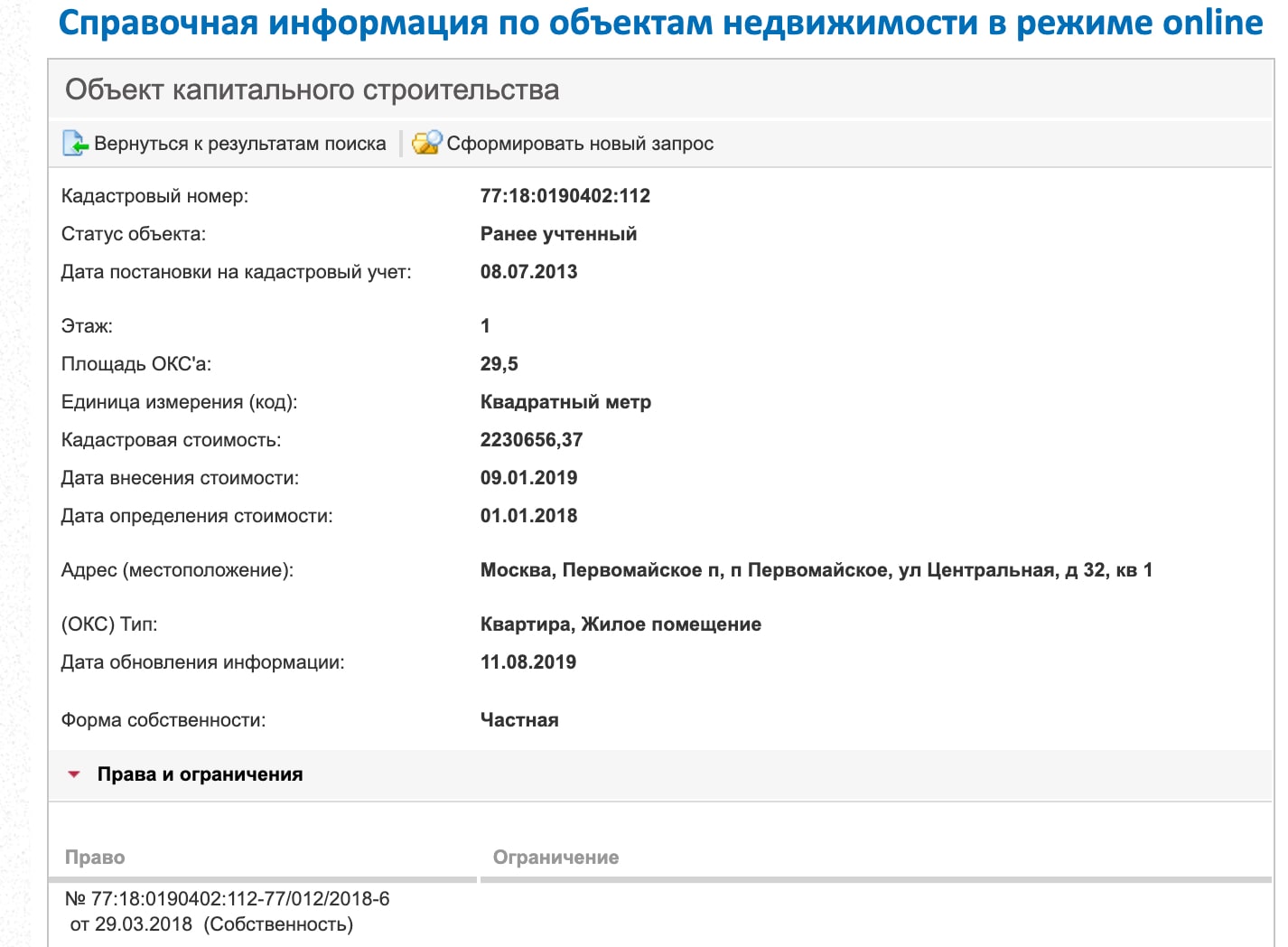Image resolution: width=1288 pixels, height=947 pixels.
Task: Click the 'Объект капитального строительства' heading
Action: 312,90
